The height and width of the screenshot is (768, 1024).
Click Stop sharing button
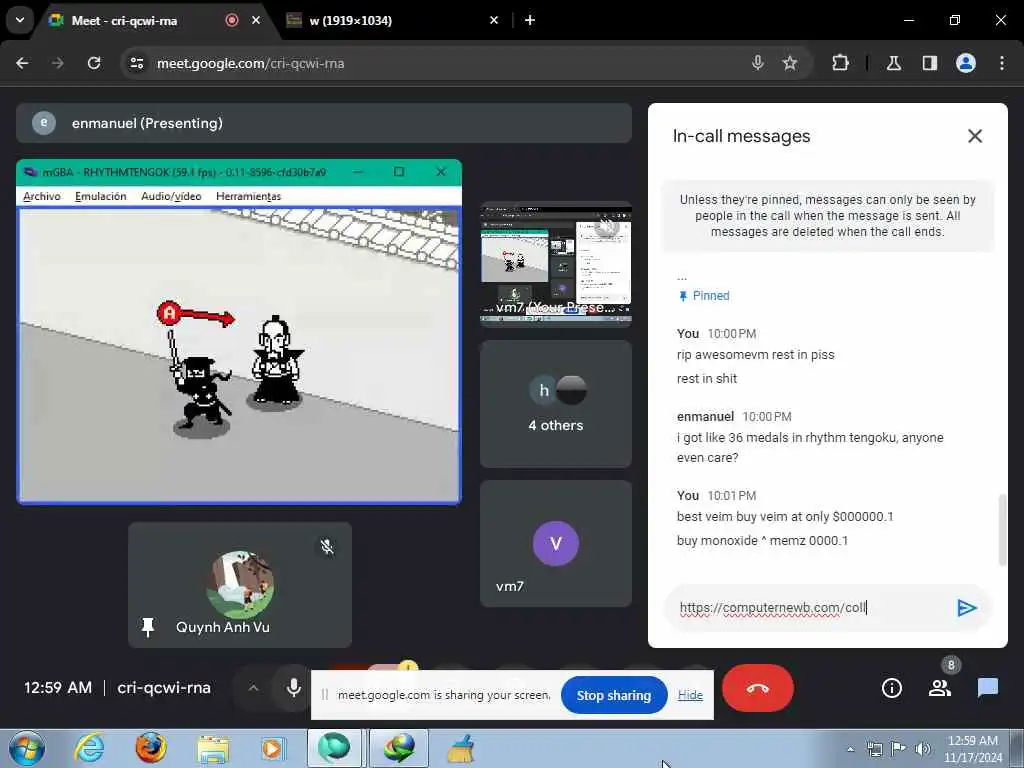(x=613, y=695)
